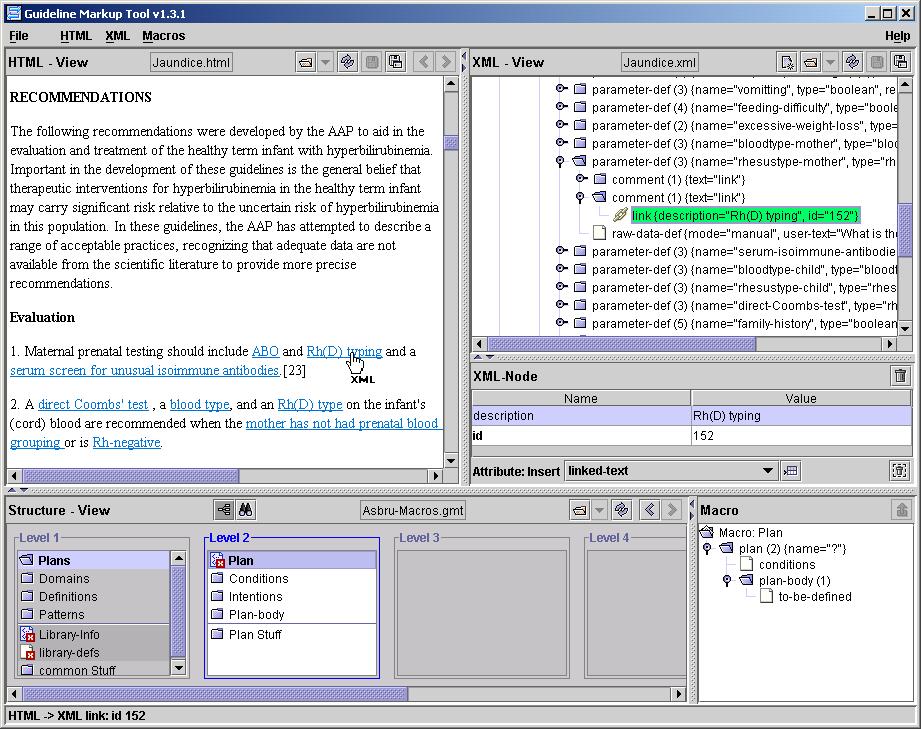Open a macro file in Structure-View

click(580, 510)
